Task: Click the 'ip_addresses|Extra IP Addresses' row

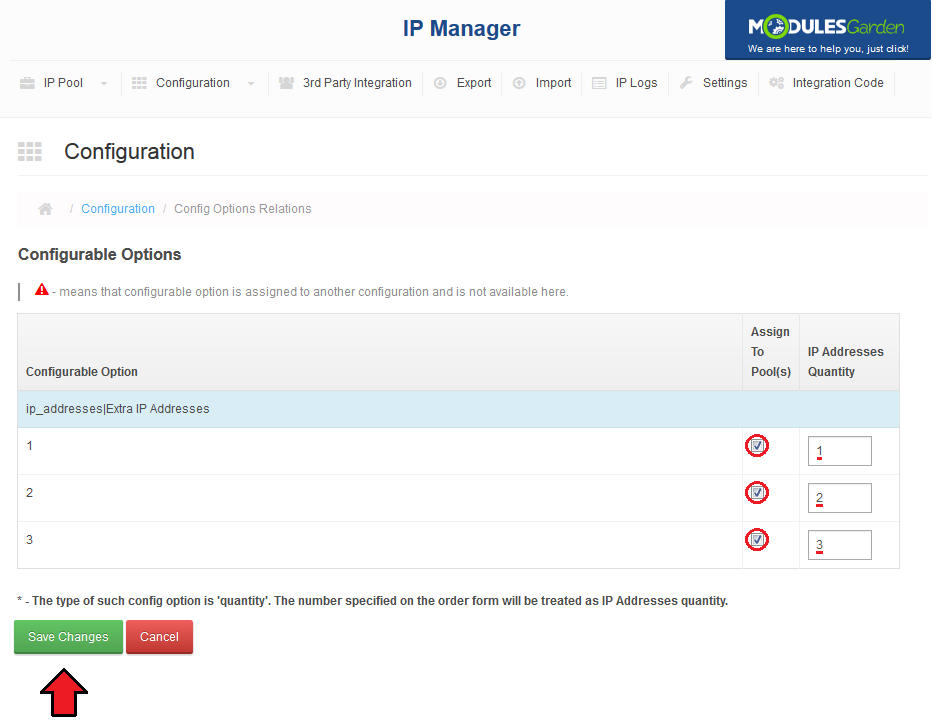Action: point(458,409)
